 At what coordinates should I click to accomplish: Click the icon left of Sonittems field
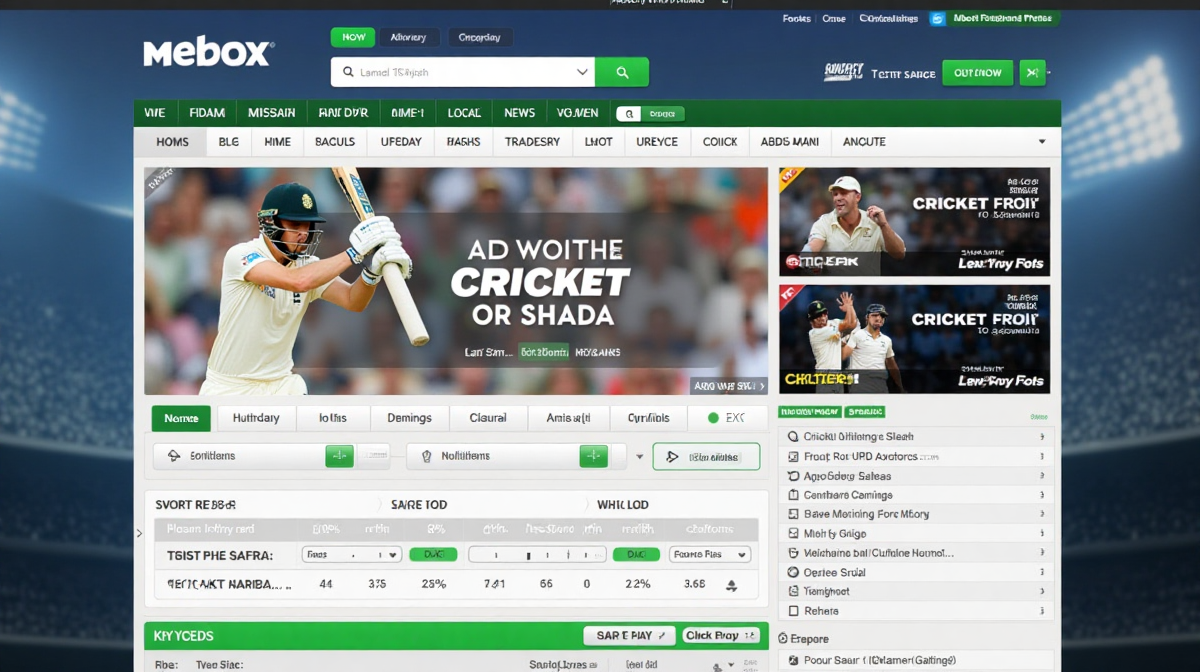pyautogui.click(x=173, y=456)
